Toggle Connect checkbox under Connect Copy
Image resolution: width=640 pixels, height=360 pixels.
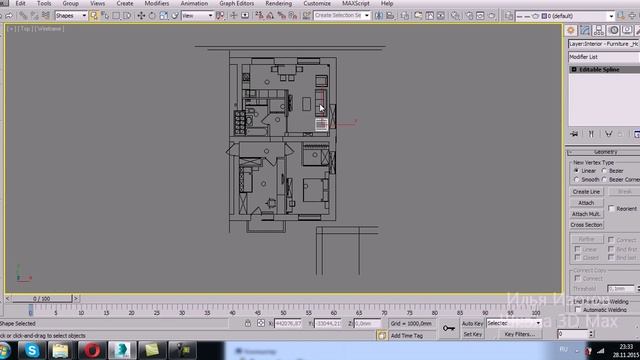[x=578, y=278]
